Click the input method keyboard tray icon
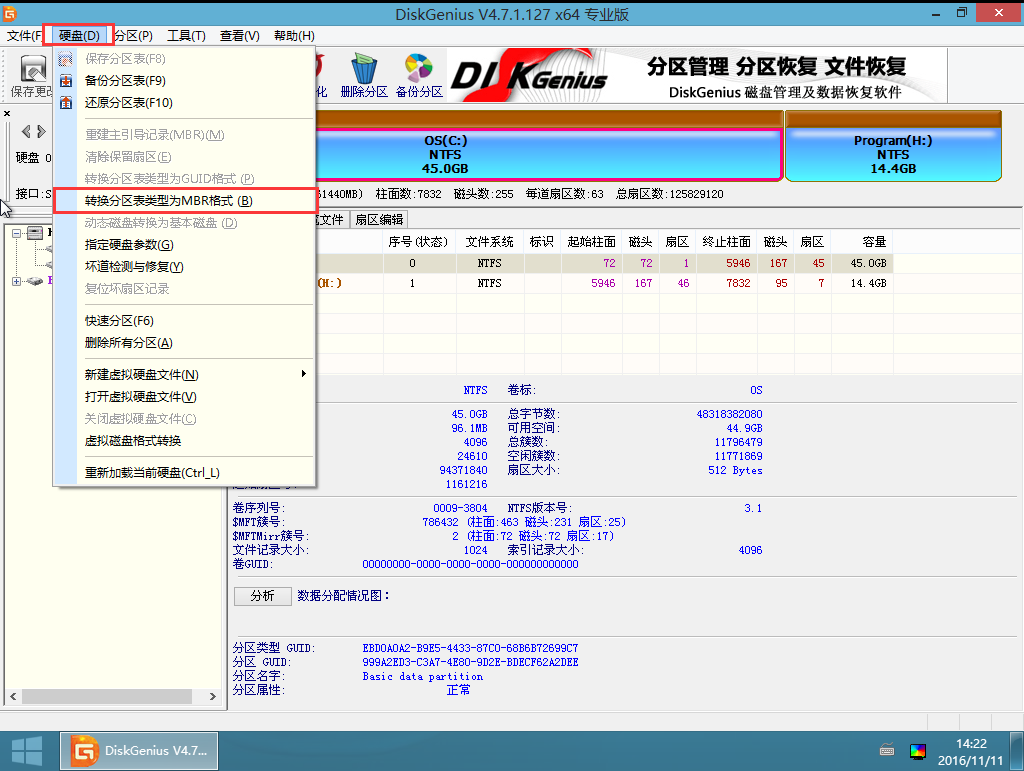1024x771 pixels. click(887, 750)
